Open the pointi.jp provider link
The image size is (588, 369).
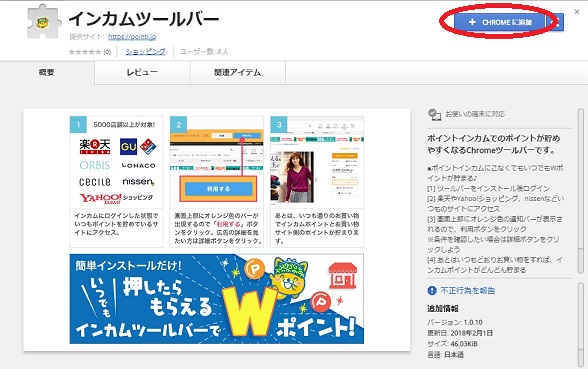point(132,37)
